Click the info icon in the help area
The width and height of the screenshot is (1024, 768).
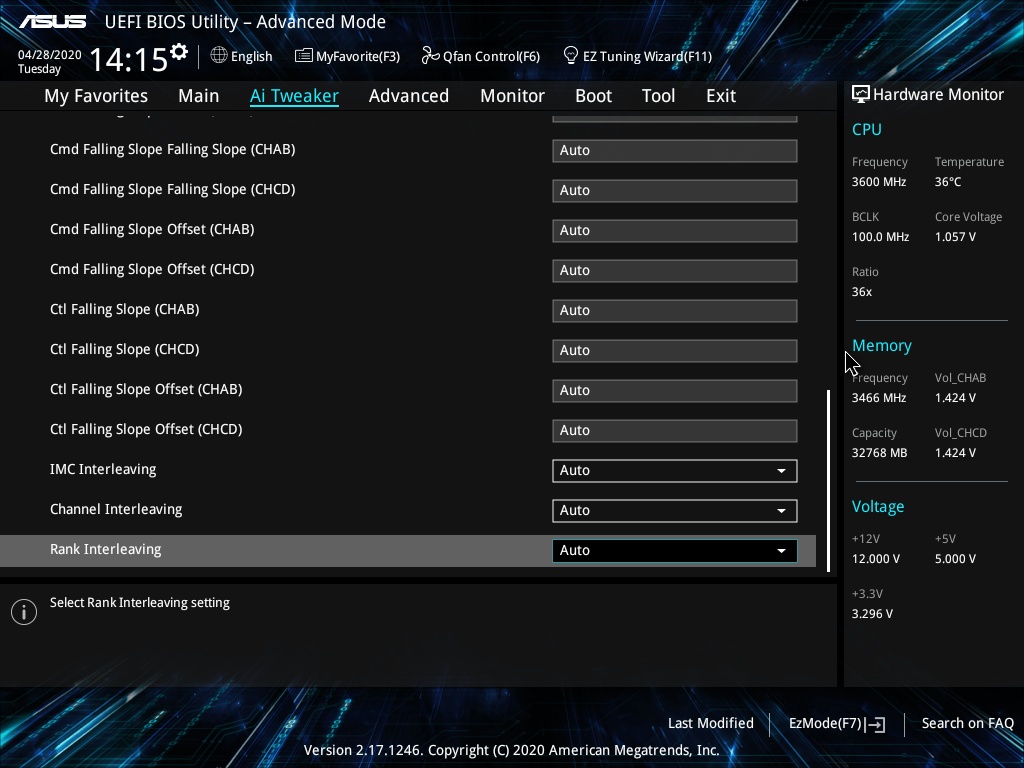point(24,612)
